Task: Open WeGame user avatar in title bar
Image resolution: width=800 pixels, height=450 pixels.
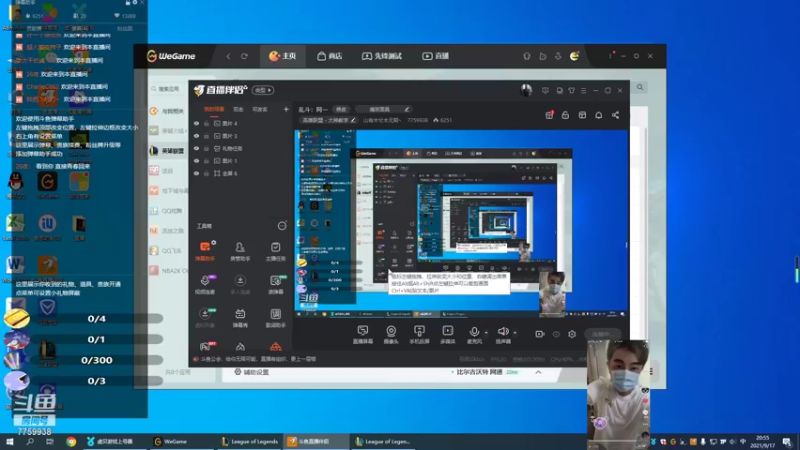Action: click(x=574, y=56)
